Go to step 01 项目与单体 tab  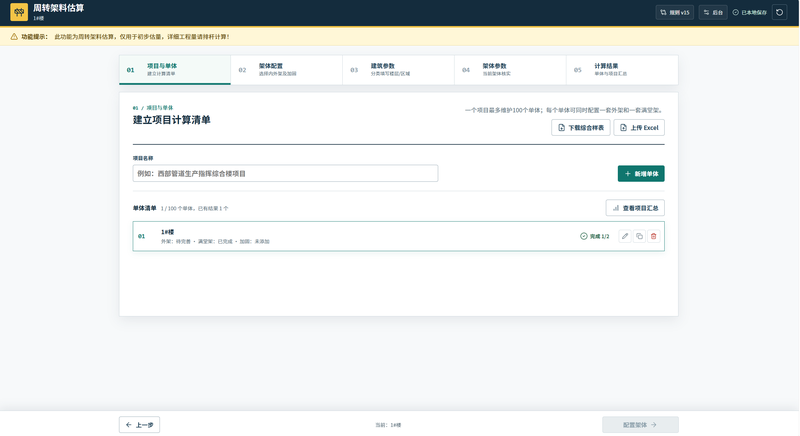175,70
